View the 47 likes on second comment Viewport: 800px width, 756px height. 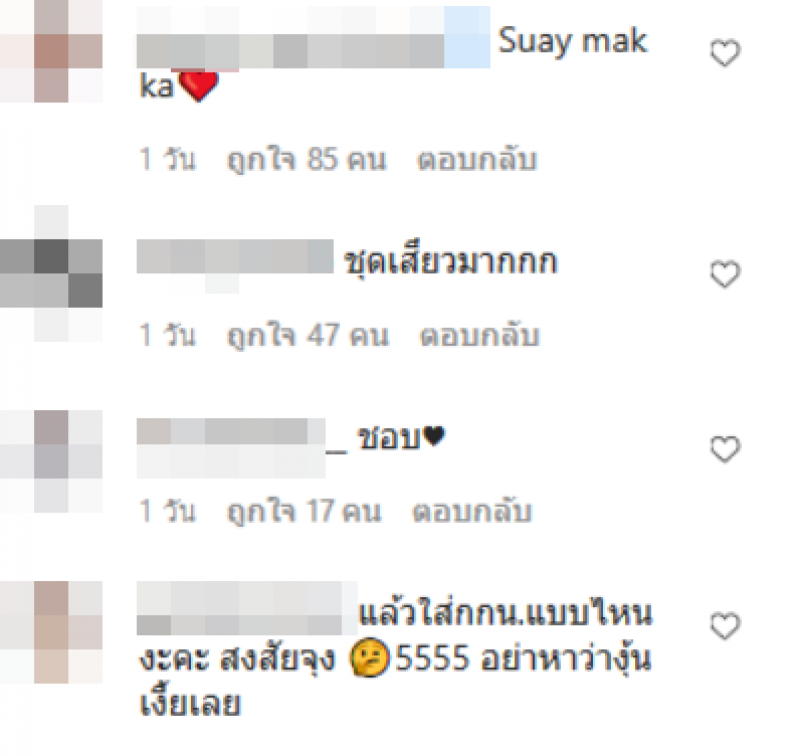[x=307, y=336]
